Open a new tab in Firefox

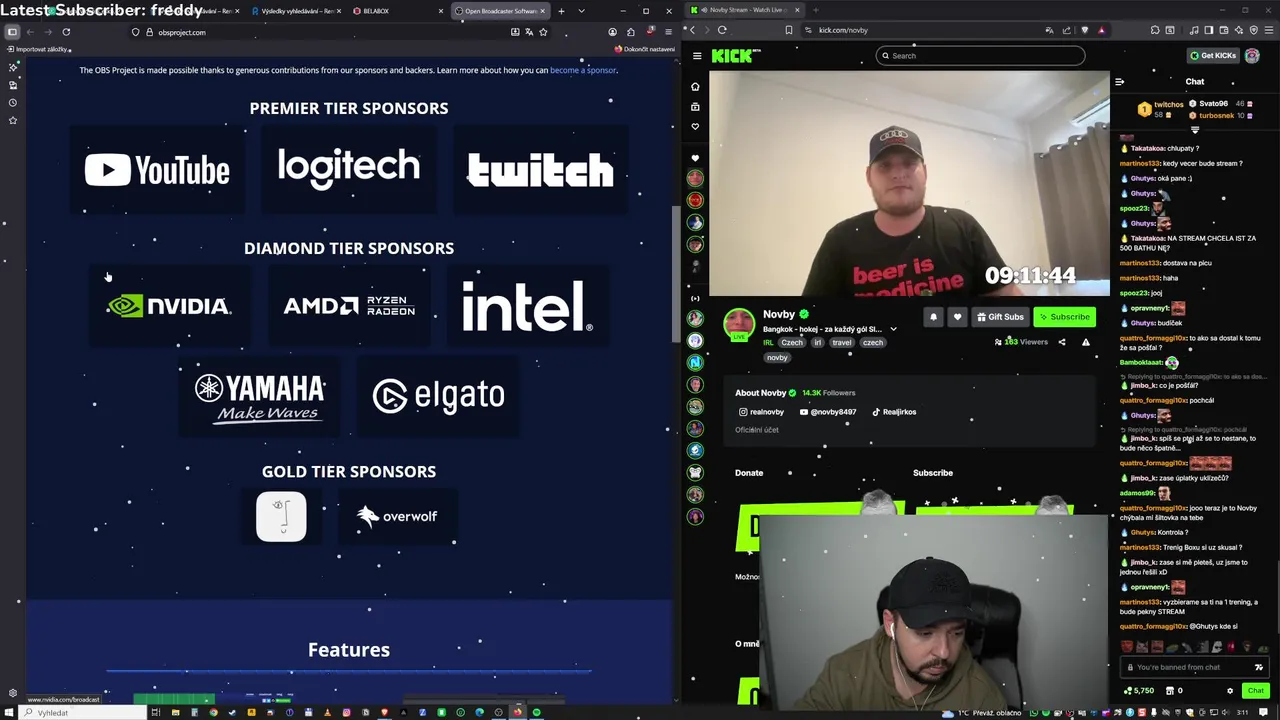pyautogui.click(x=561, y=11)
